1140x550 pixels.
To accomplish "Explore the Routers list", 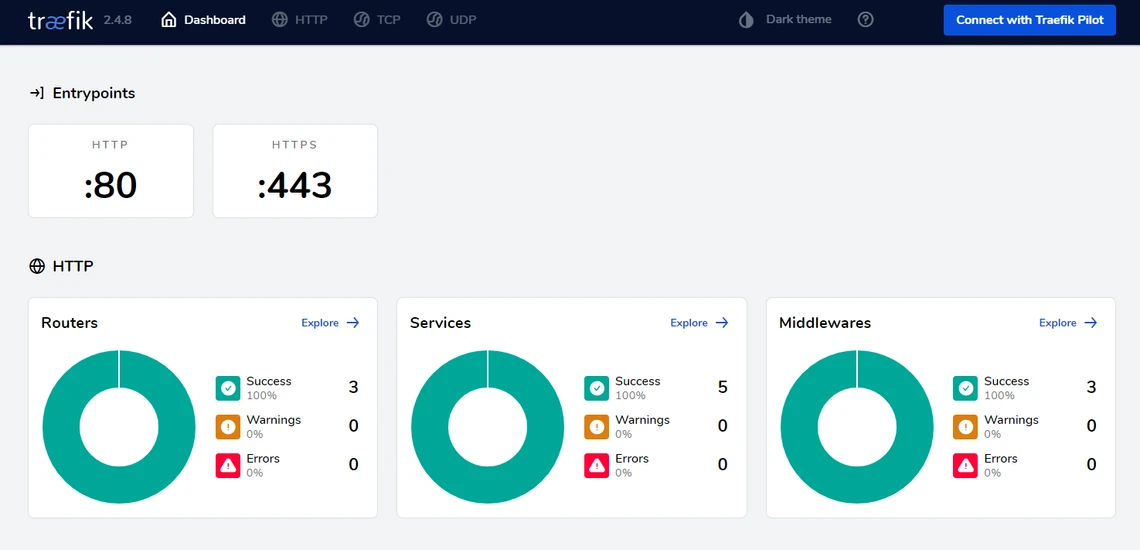I will pos(330,323).
